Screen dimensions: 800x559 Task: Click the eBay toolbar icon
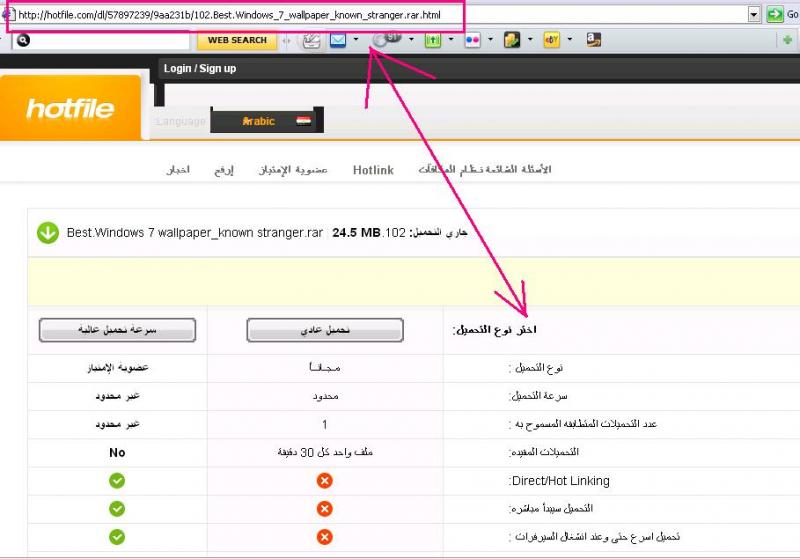click(551, 40)
